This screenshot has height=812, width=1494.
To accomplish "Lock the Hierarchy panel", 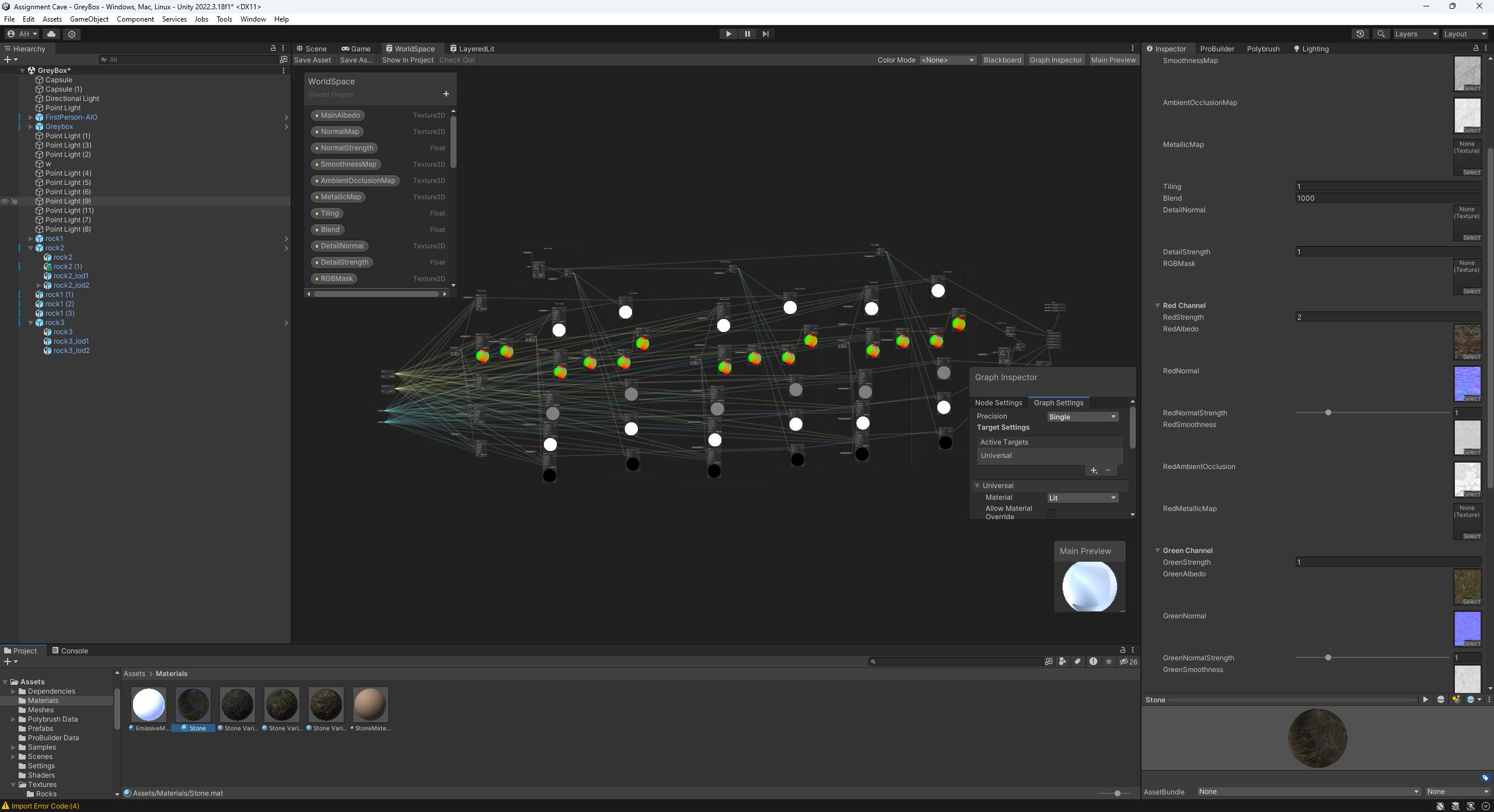I will [273, 48].
